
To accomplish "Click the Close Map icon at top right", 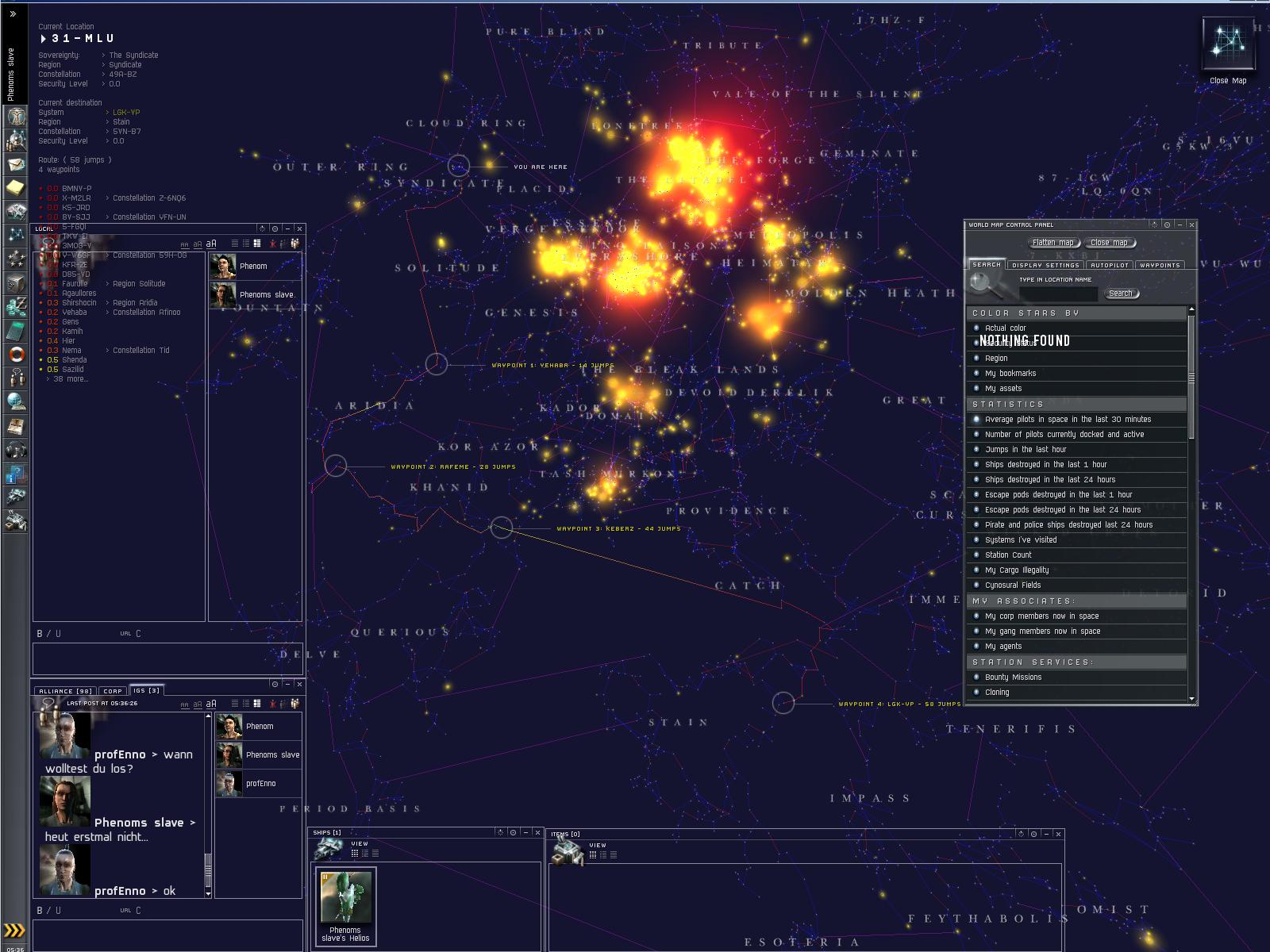I will [x=1227, y=44].
